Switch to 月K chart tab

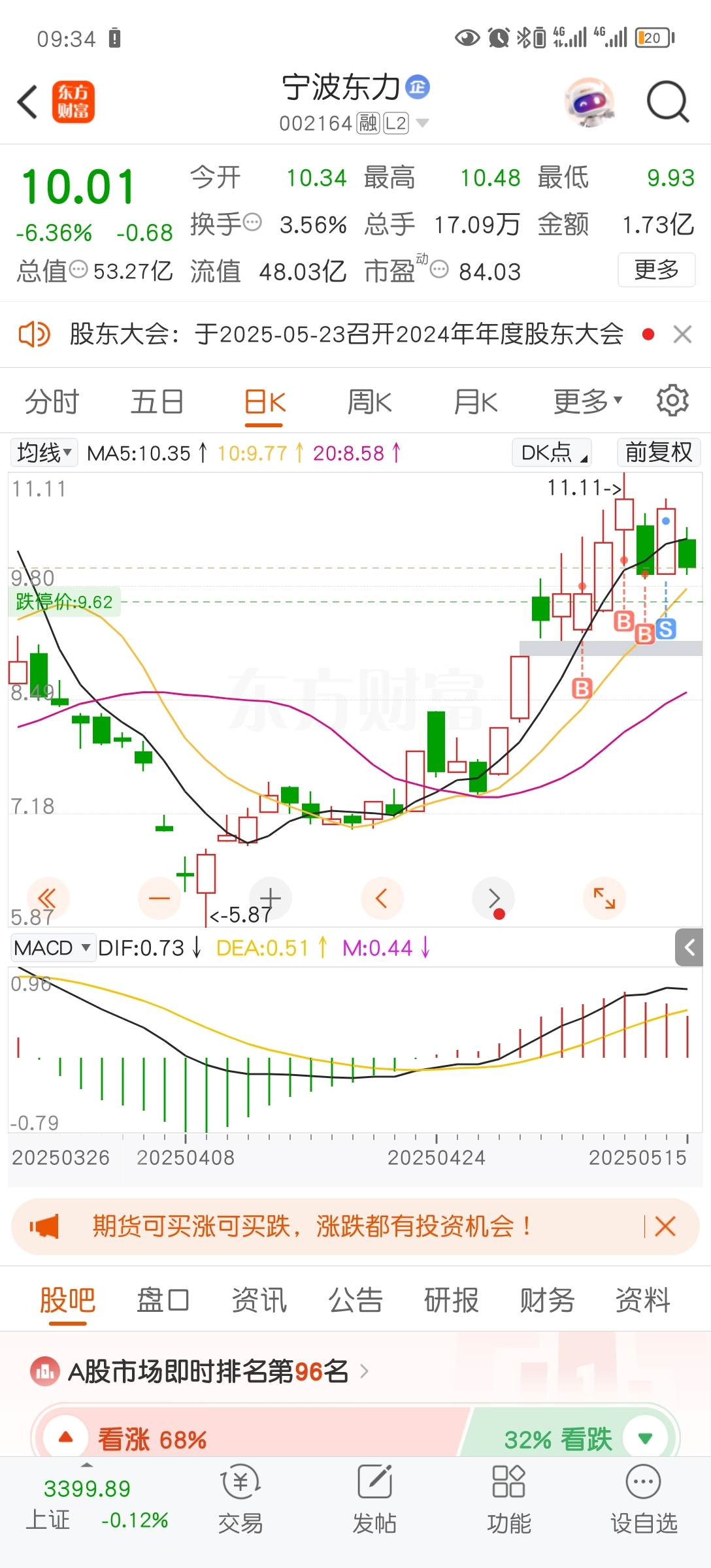[475, 401]
